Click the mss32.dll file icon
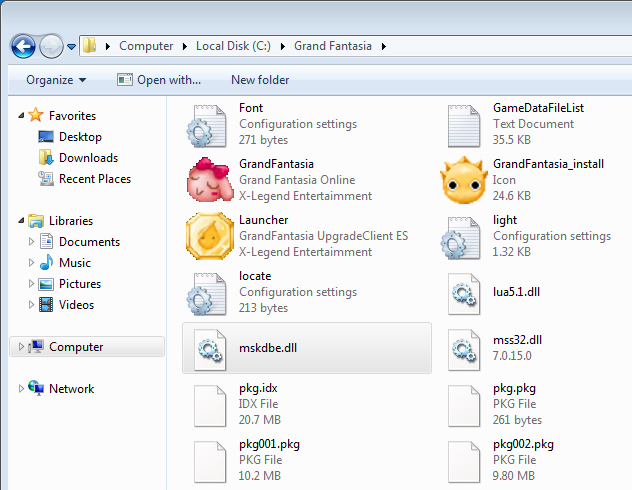This screenshot has height=490, width=632. pyautogui.click(x=461, y=348)
